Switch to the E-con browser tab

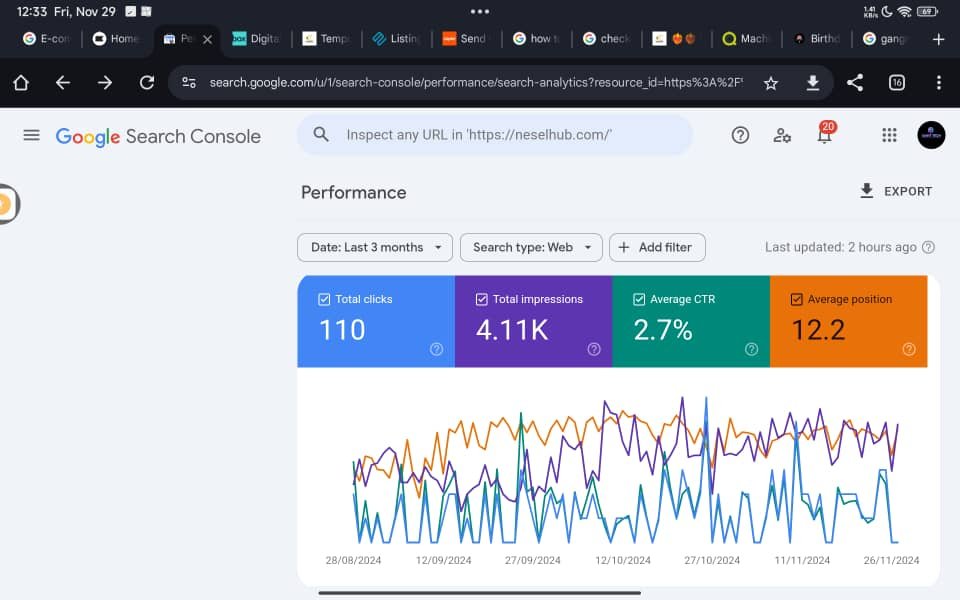47,39
